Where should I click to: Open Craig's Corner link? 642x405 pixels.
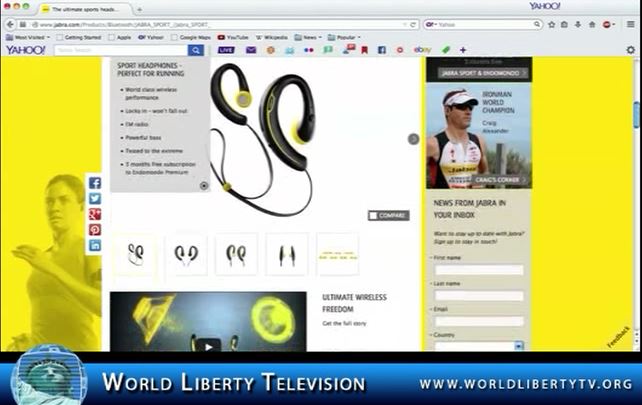pyautogui.click(x=500, y=180)
